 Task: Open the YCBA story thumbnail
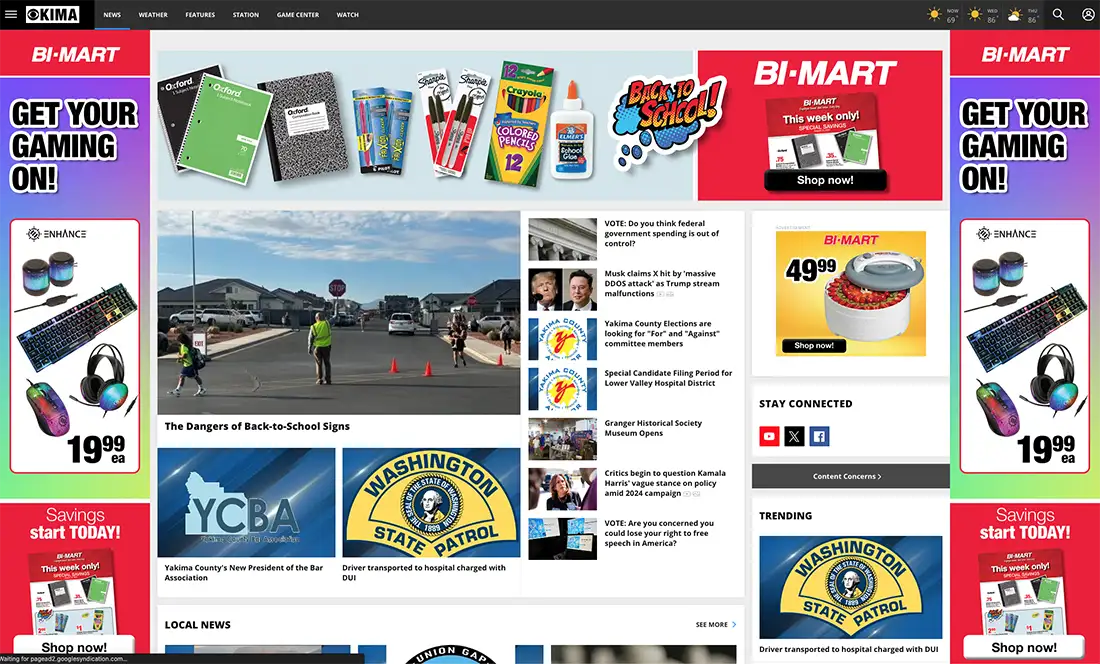coord(246,503)
